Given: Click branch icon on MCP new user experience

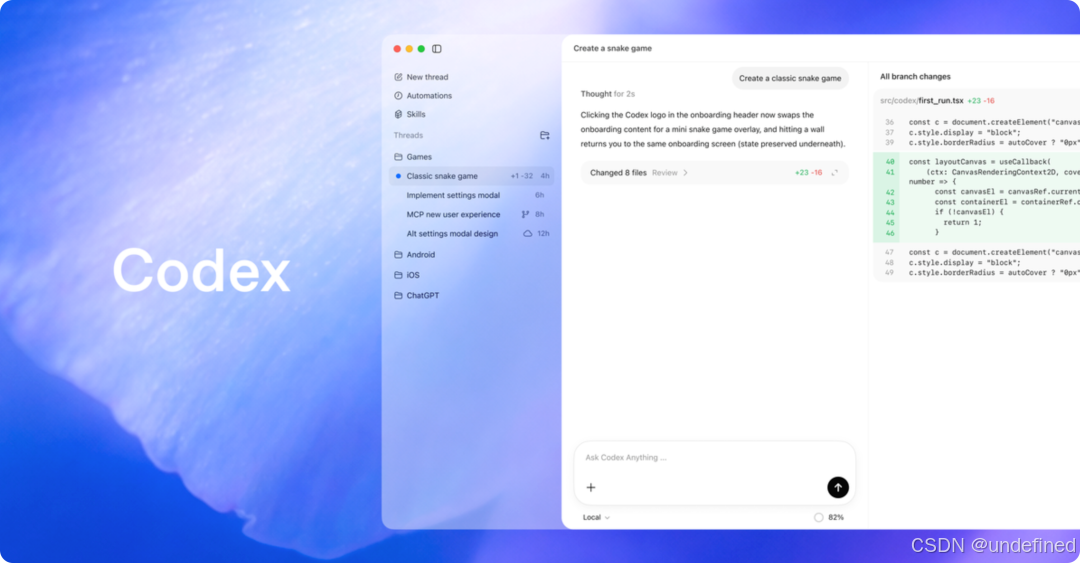Looking at the screenshot, I should 526,214.
